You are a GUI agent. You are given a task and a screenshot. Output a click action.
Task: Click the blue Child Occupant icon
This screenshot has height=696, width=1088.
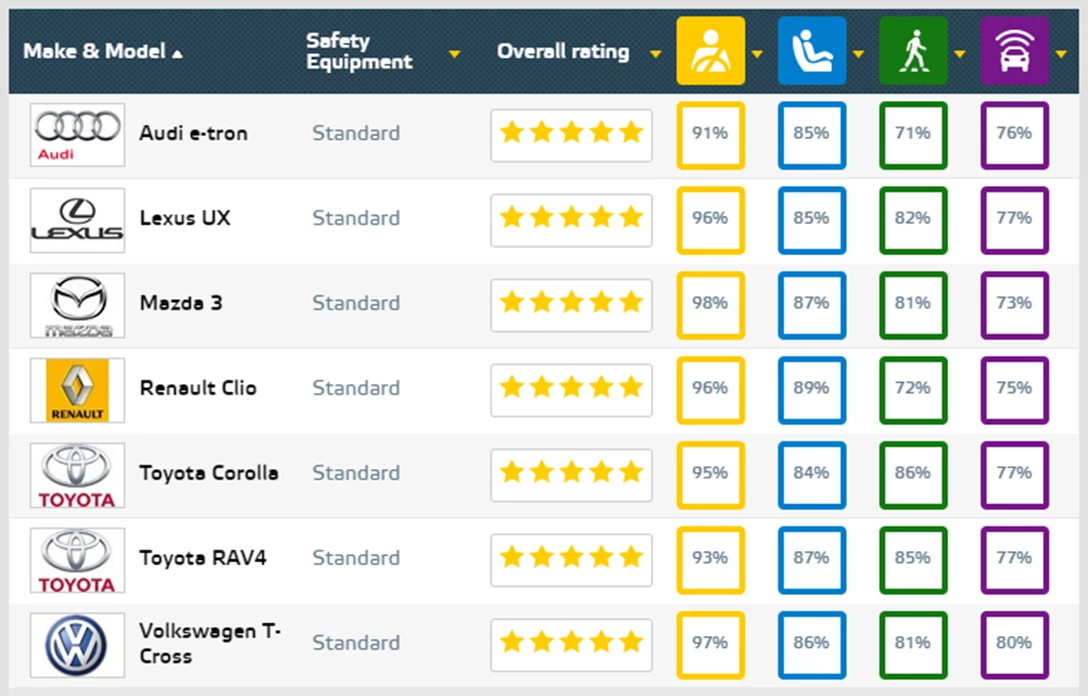click(812, 51)
